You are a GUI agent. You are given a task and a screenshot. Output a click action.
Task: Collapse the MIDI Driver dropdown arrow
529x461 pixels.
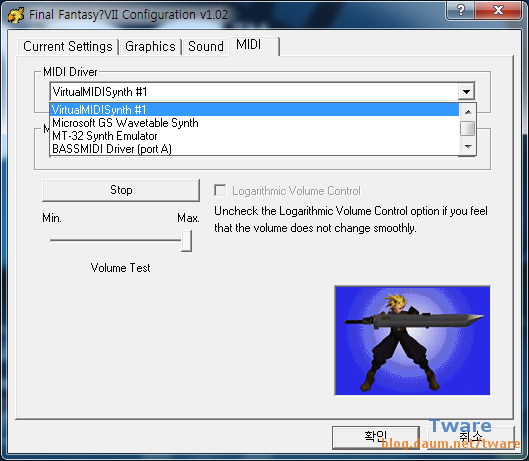pos(467,91)
